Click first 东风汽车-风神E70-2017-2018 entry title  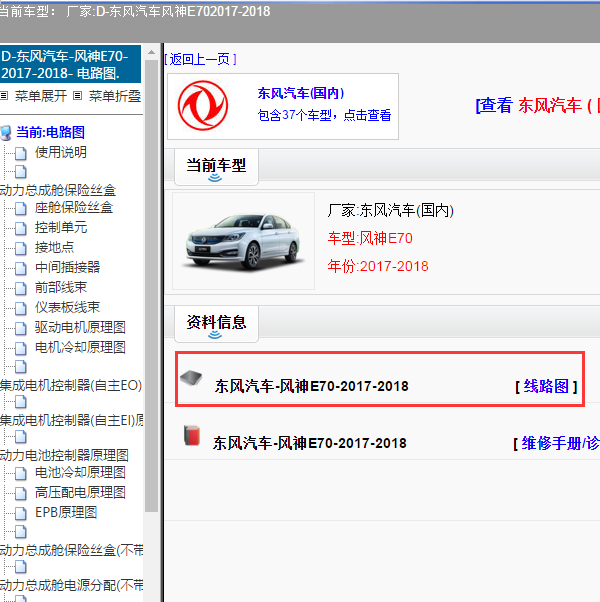[x=311, y=386]
